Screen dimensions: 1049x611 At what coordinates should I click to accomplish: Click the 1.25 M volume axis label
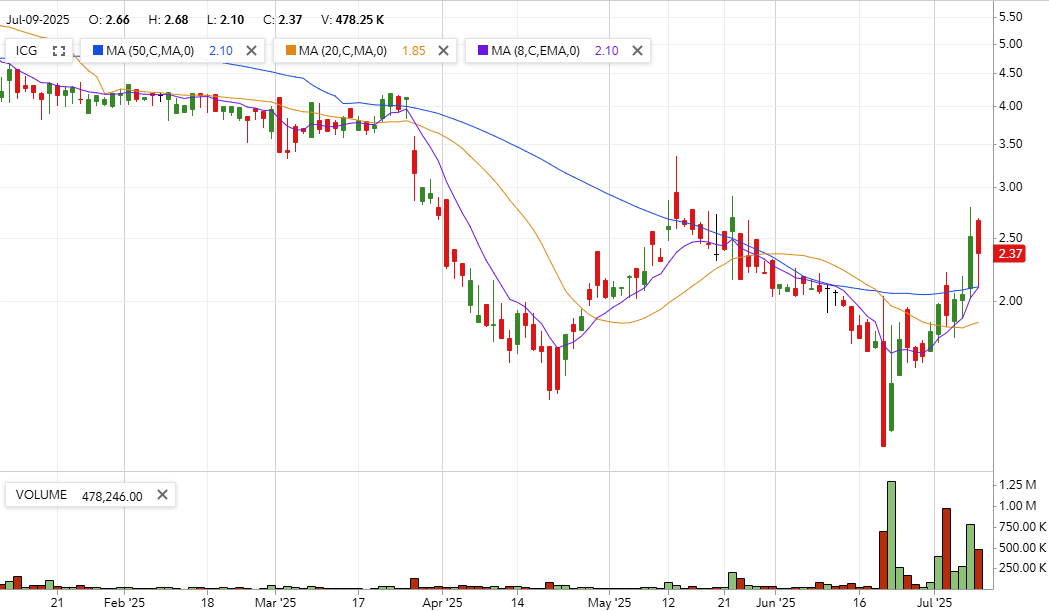click(1018, 485)
